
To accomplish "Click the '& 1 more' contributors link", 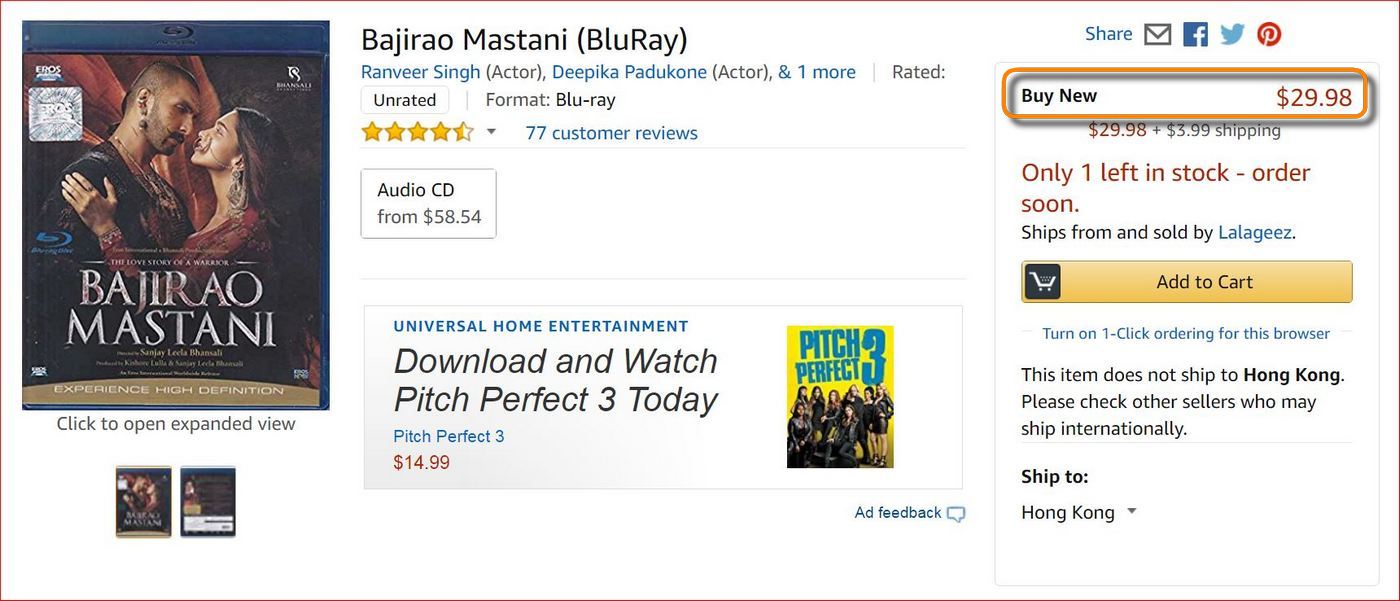I will tap(816, 72).
